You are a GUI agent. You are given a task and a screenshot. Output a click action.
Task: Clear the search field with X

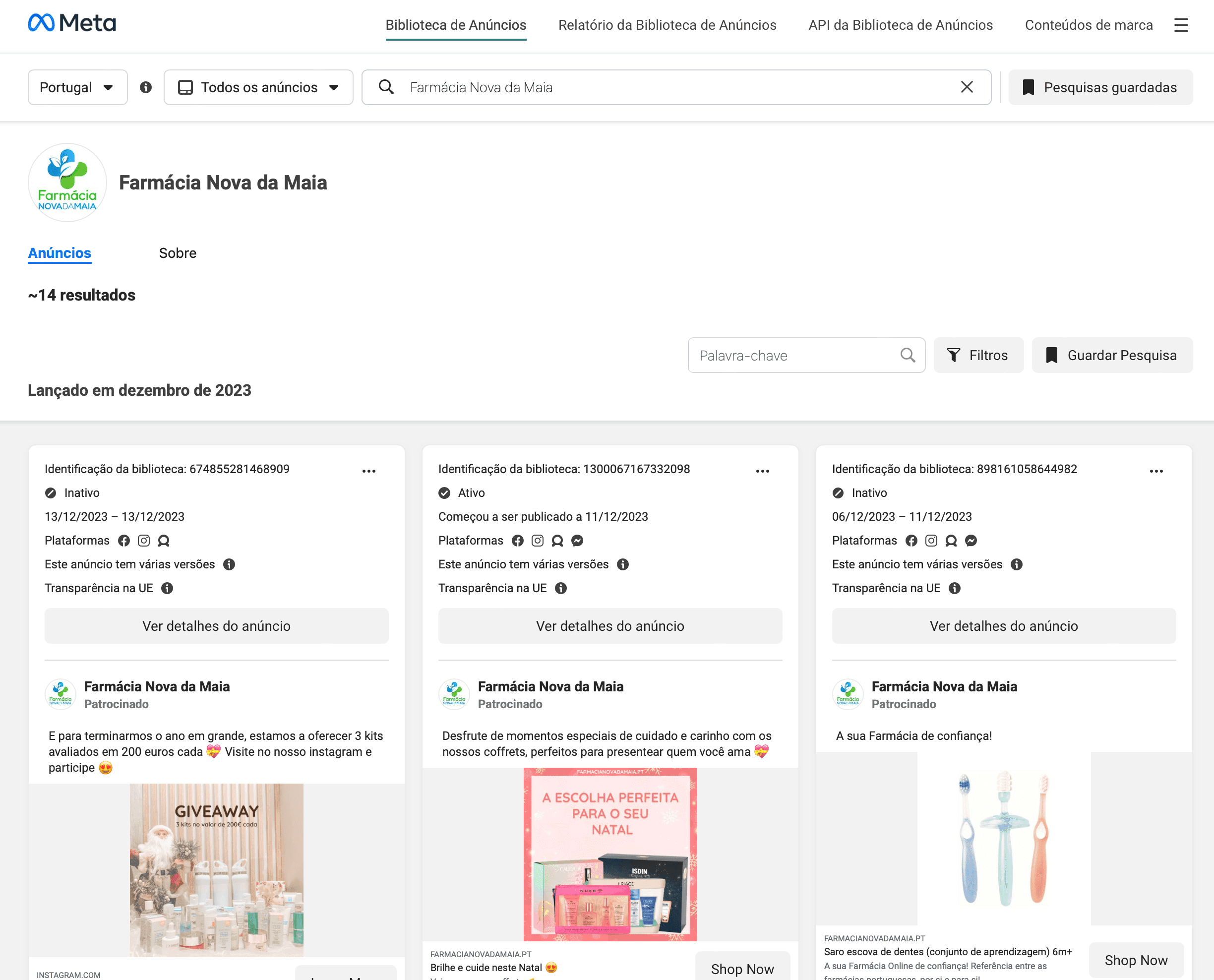pyautogui.click(x=966, y=87)
